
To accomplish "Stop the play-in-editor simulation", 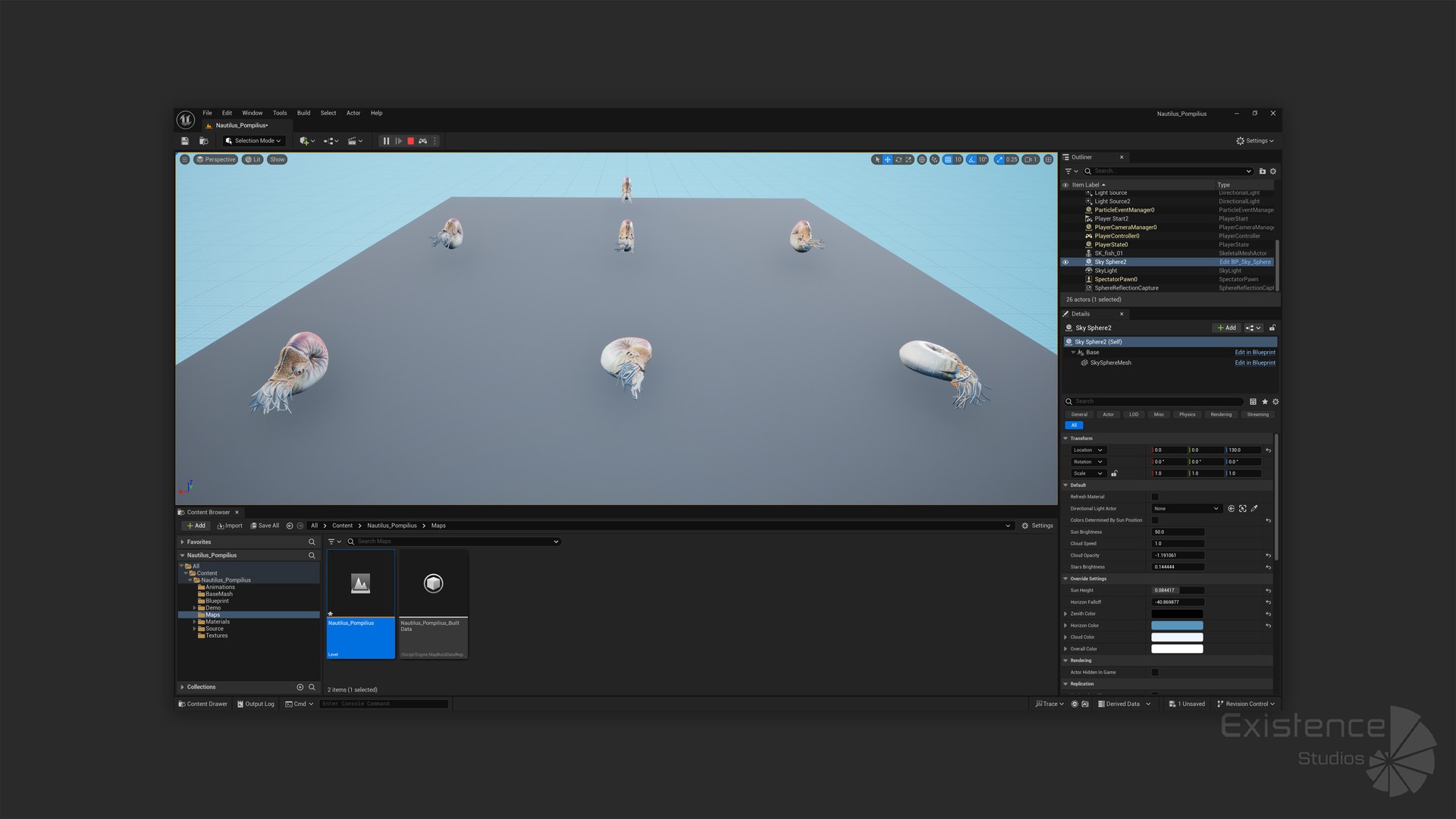I will pos(410,141).
